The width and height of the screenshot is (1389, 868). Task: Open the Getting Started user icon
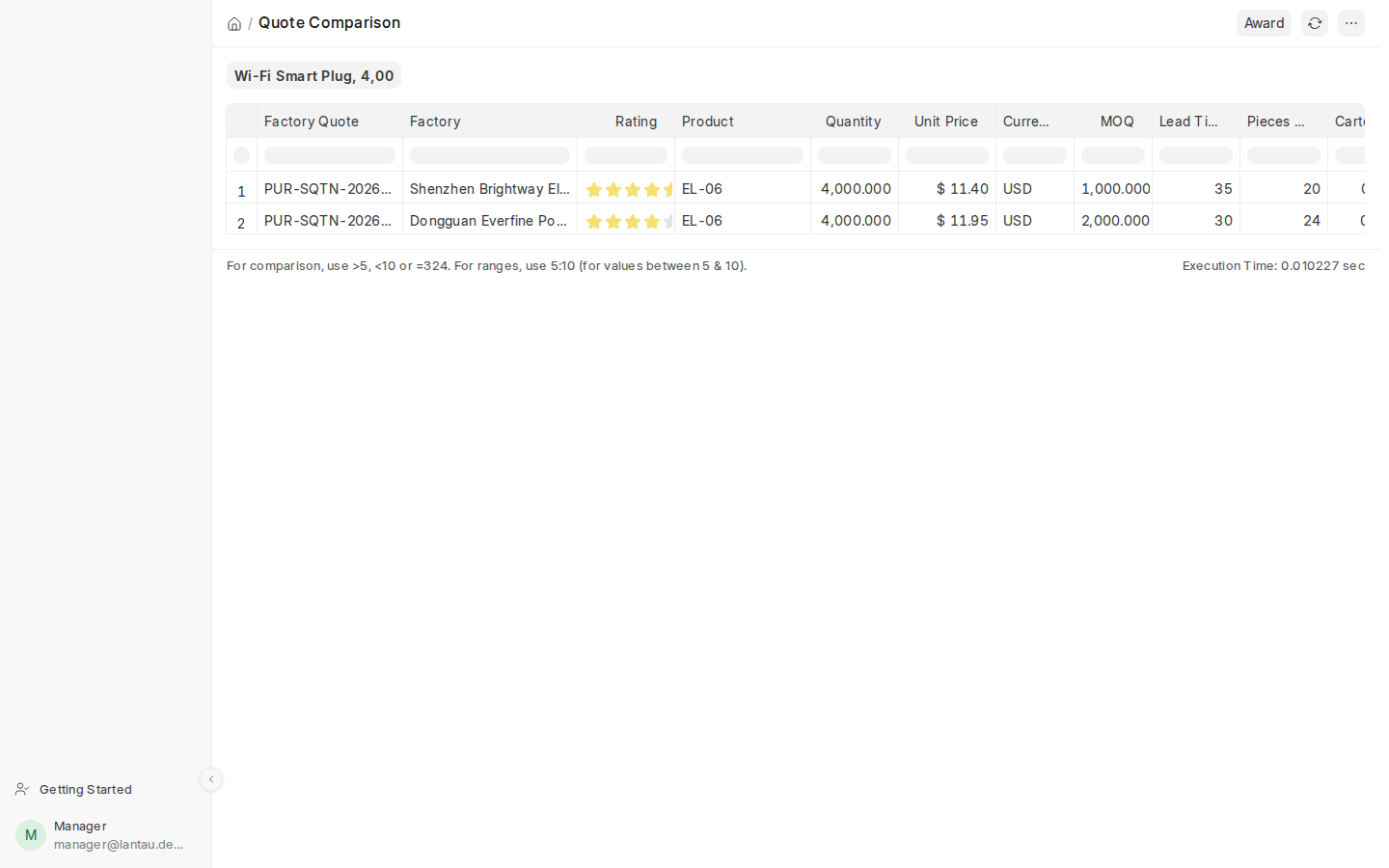click(x=22, y=789)
